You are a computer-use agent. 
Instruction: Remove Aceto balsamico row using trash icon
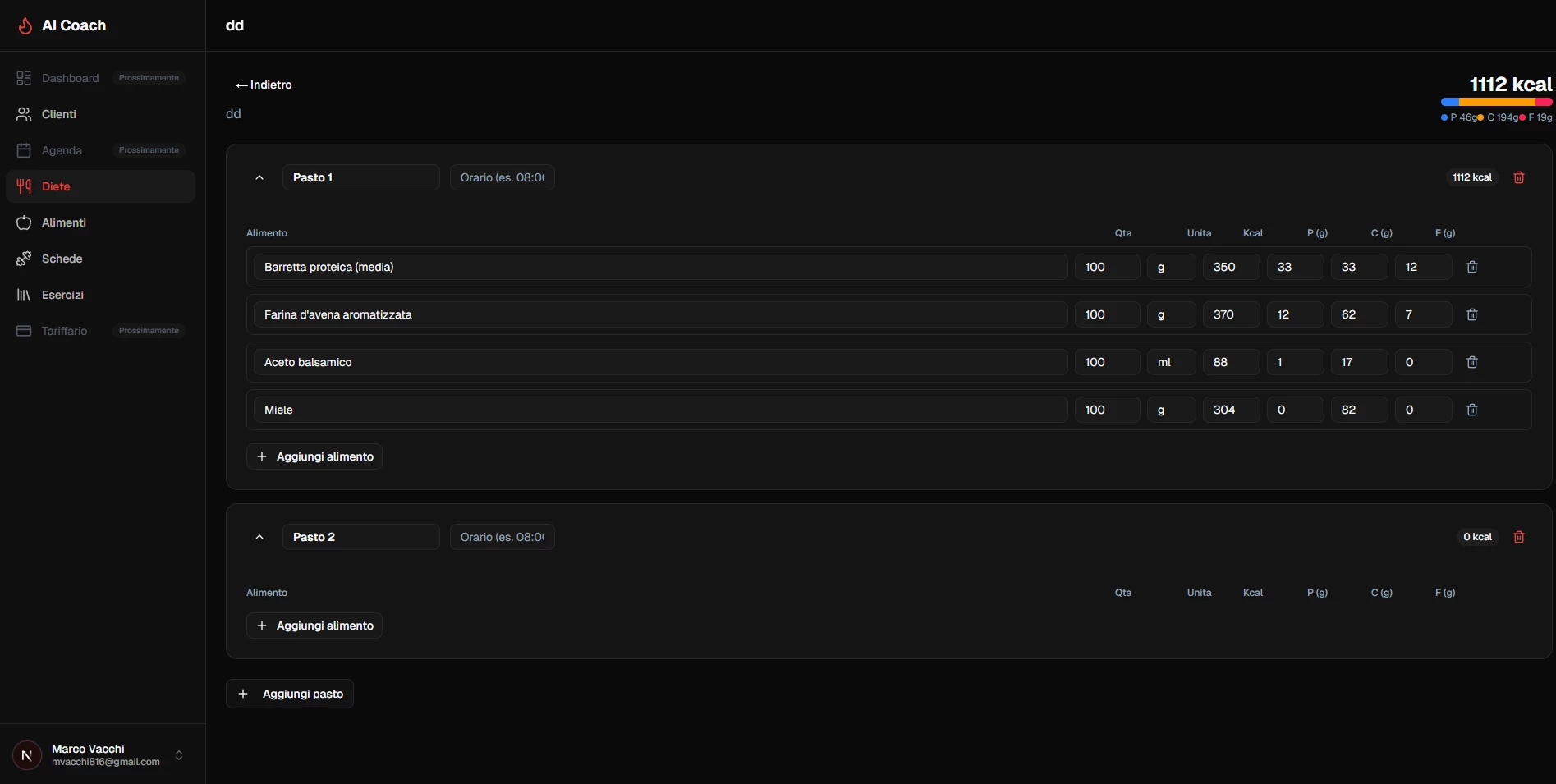1471,362
